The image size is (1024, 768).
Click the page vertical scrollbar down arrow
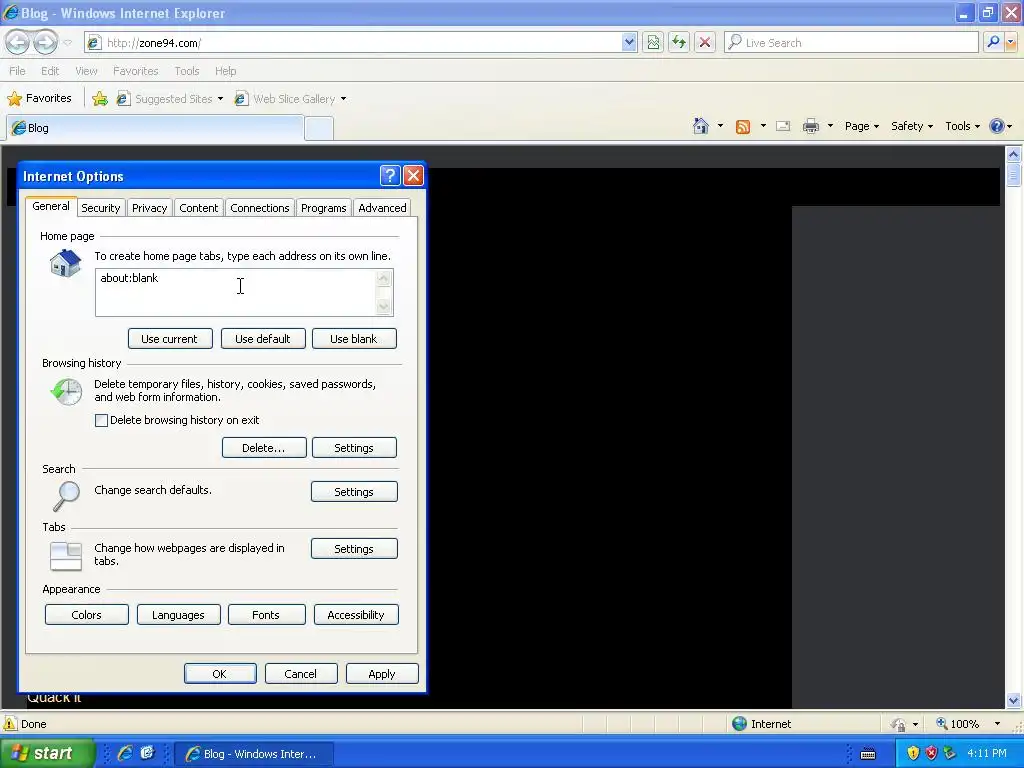pyautogui.click(x=1014, y=701)
